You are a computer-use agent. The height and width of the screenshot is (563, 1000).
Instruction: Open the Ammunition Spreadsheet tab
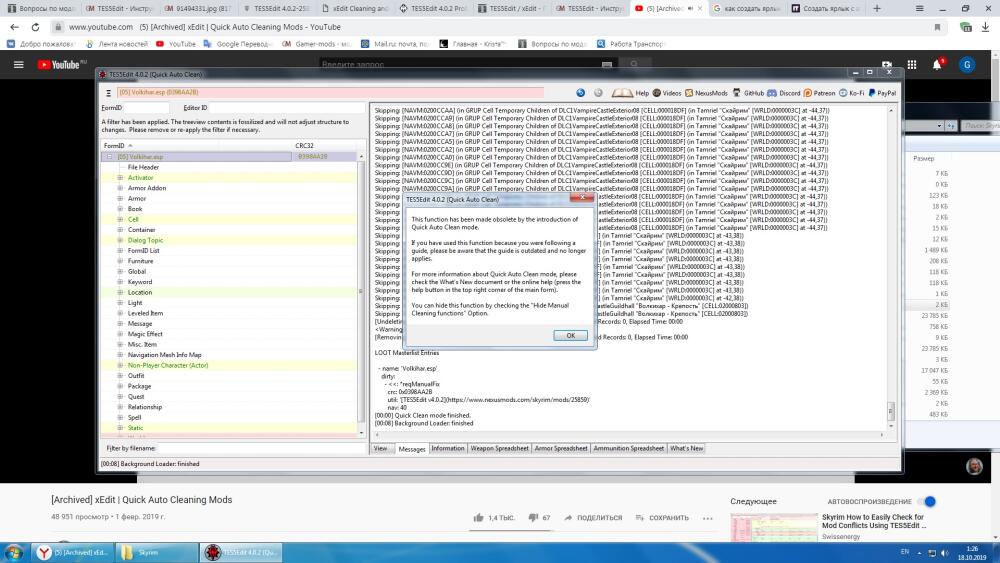point(628,448)
